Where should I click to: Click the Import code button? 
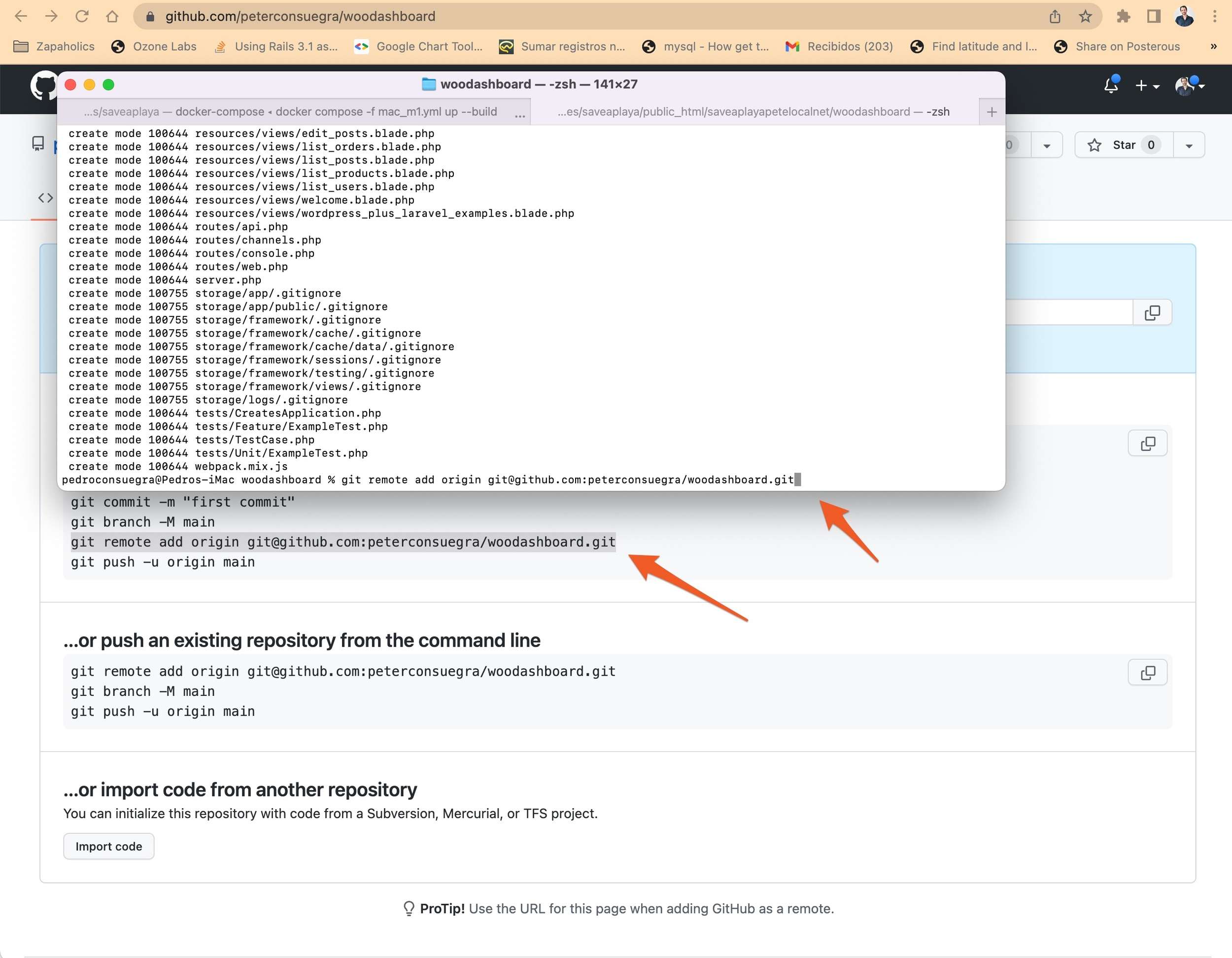pyautogui.click(x=108, y=846)
